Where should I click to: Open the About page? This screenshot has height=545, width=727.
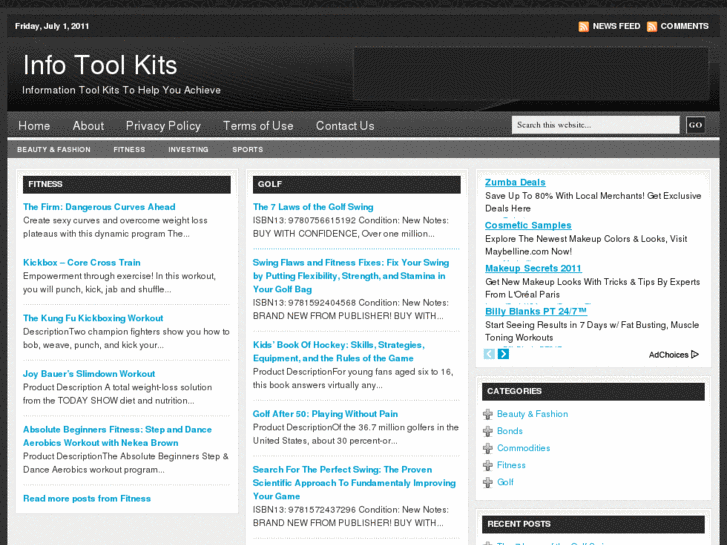point(88,126)
